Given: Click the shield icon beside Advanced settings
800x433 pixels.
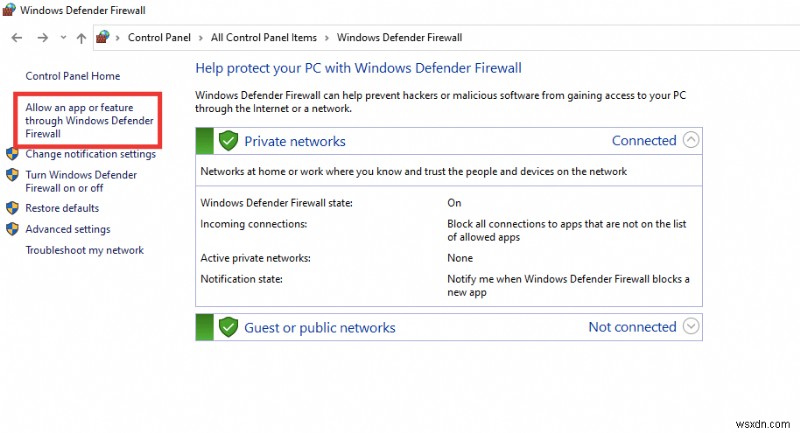Looking at the screenshot, I should (13, 229).
